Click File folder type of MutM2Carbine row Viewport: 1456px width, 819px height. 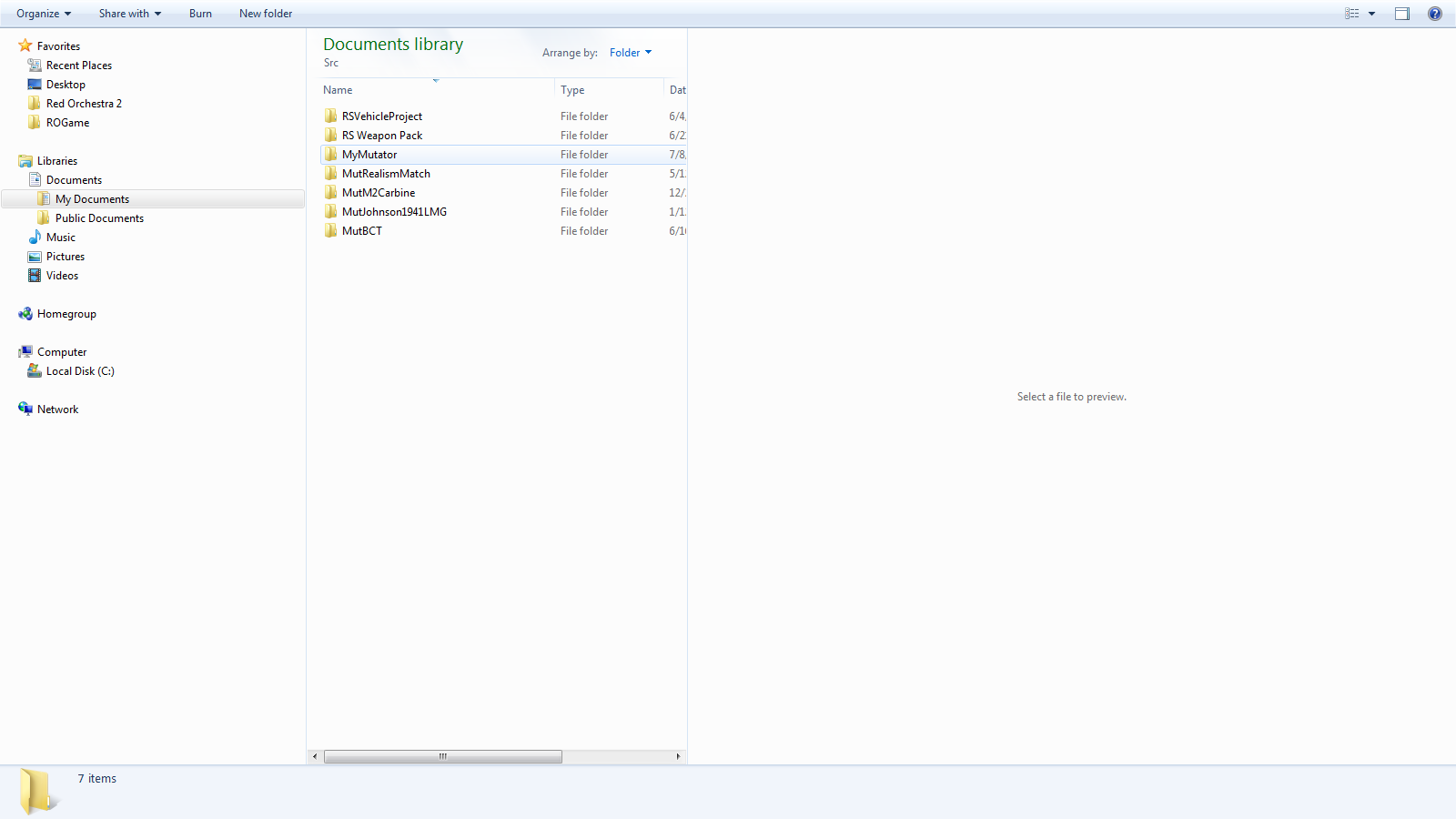coord(584,193)
